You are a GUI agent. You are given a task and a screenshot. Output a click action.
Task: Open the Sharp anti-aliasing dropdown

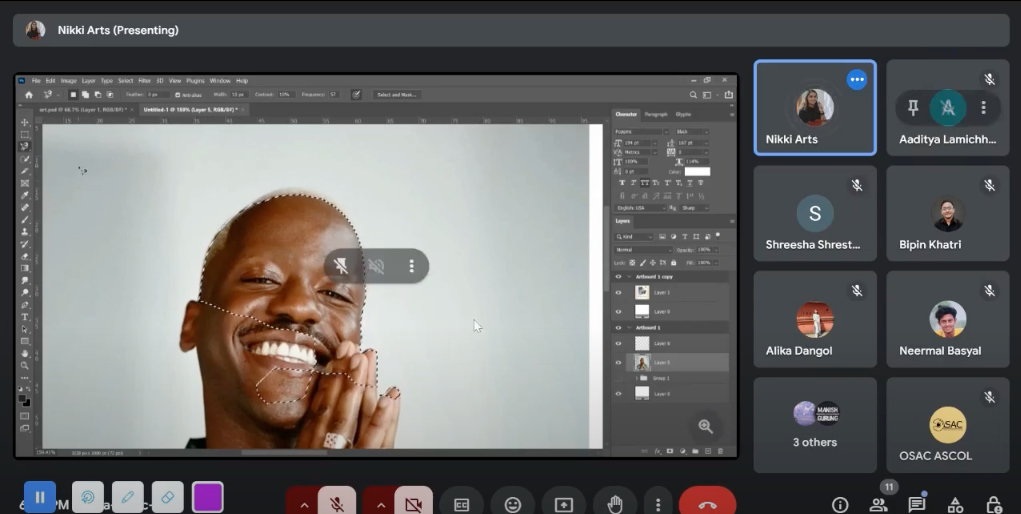click(695, 208)
